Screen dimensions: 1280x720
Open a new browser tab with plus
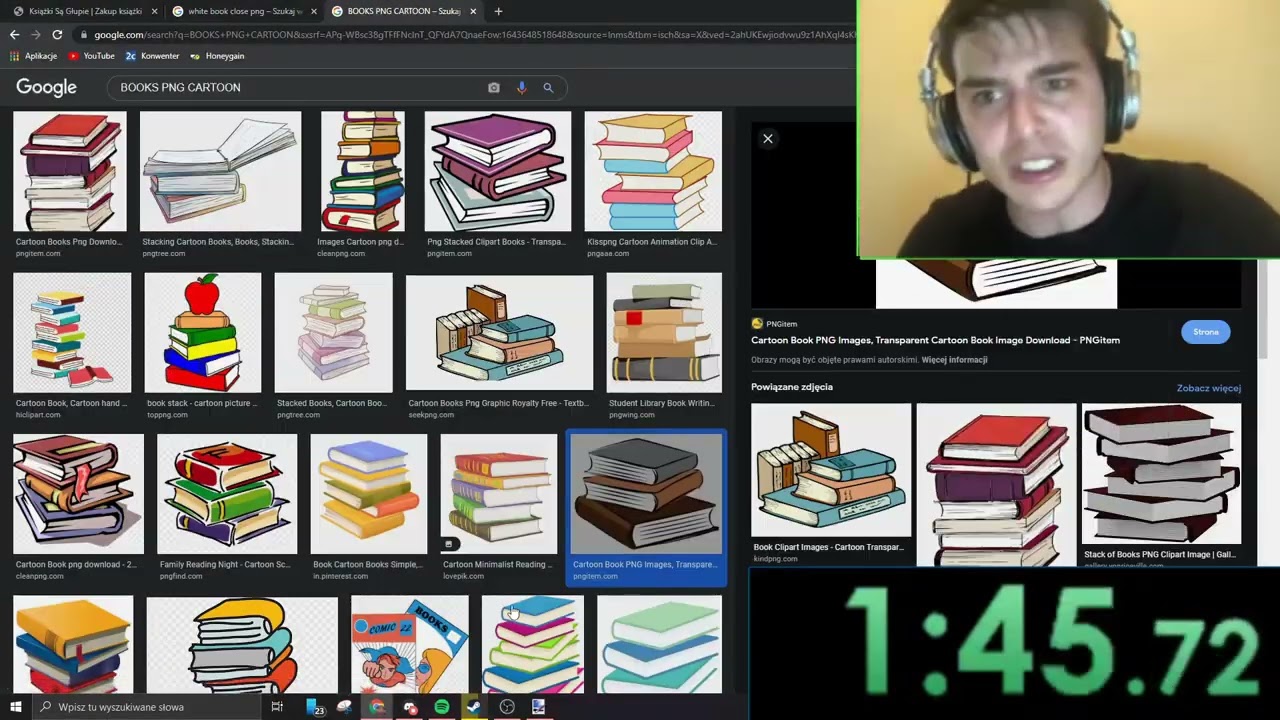[x=498, y=11]
